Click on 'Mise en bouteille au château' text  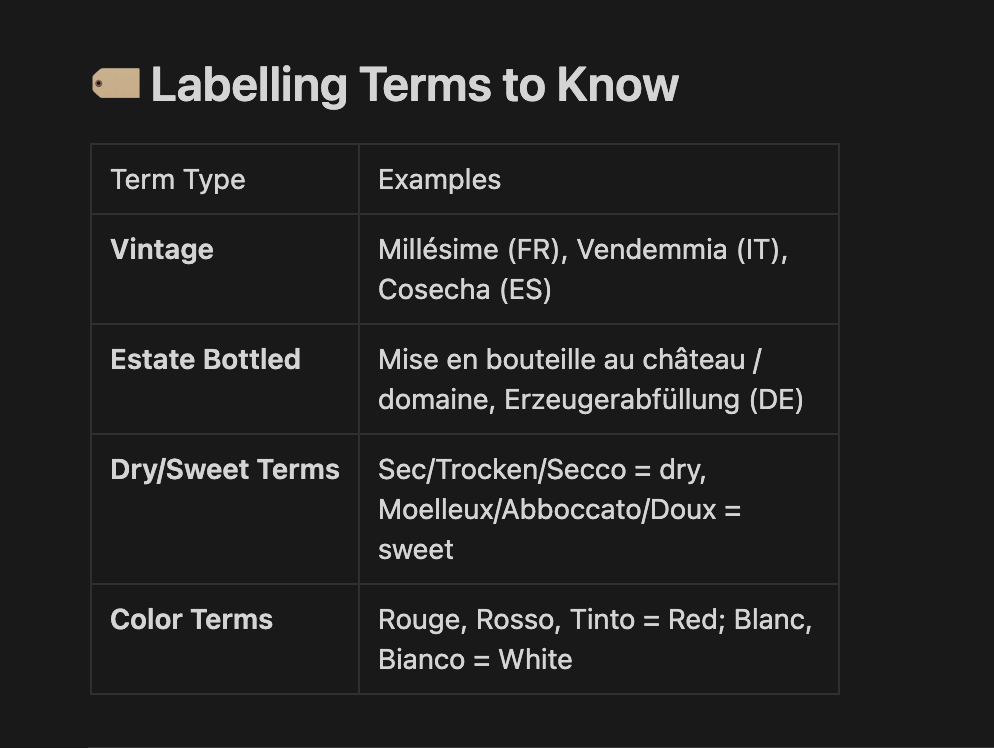coord(562,359)
